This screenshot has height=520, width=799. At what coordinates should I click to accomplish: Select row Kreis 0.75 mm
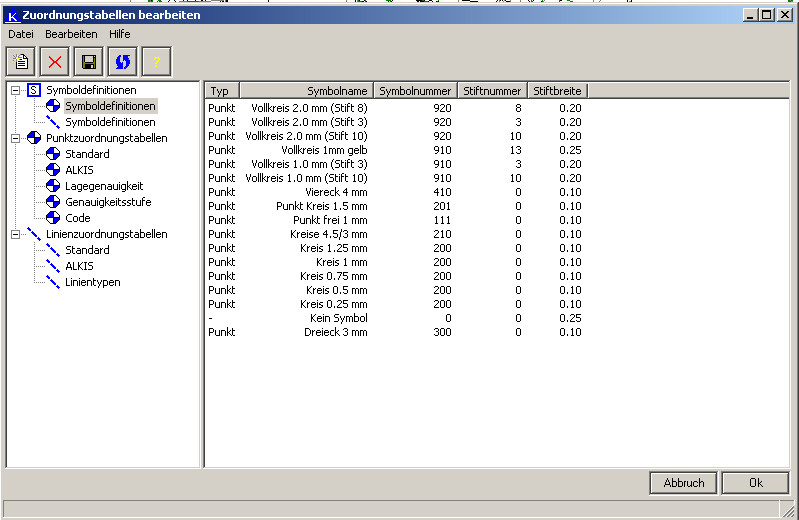pos(395,276)
